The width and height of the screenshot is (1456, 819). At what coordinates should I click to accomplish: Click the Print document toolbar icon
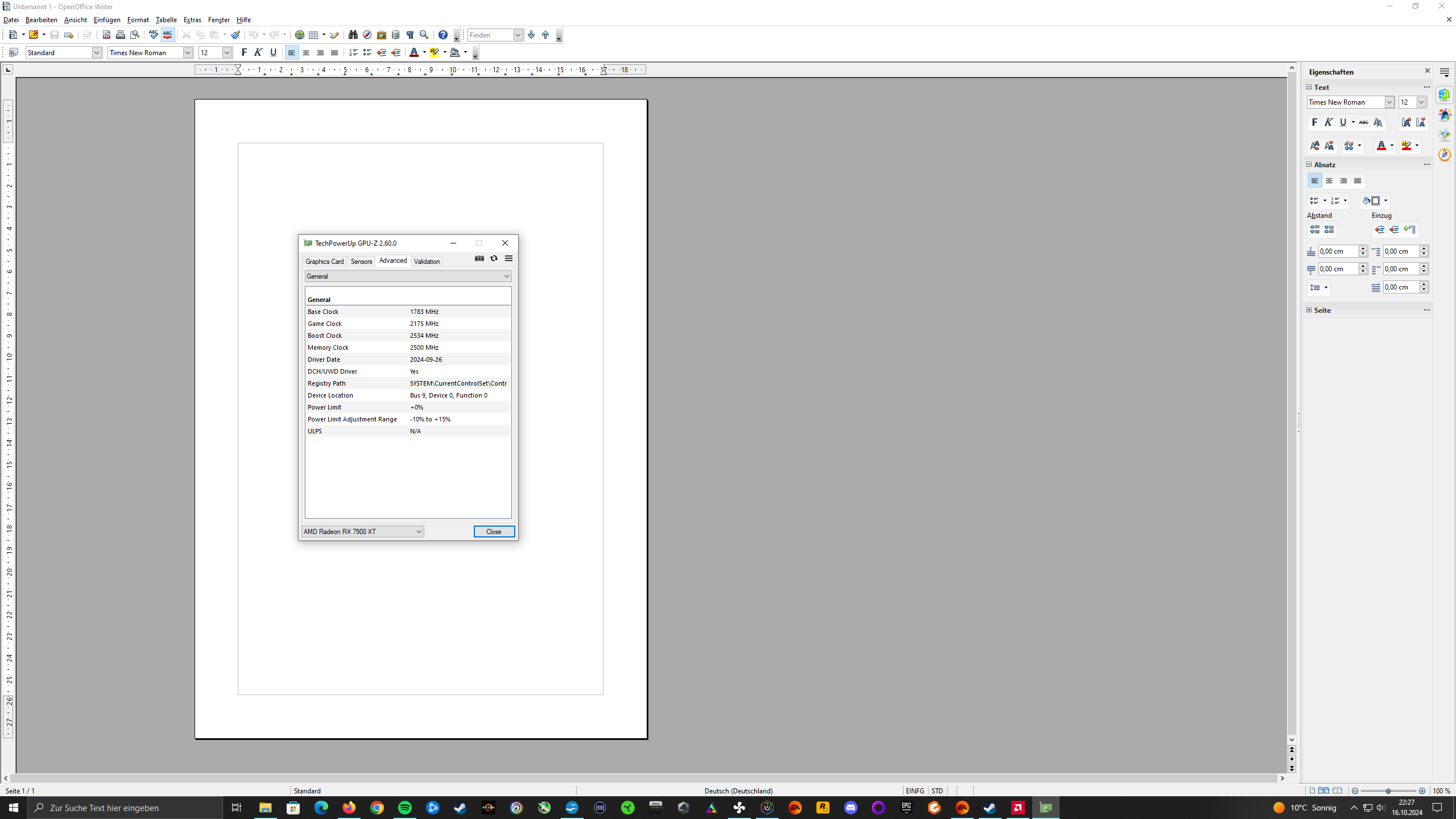(121, 35)
